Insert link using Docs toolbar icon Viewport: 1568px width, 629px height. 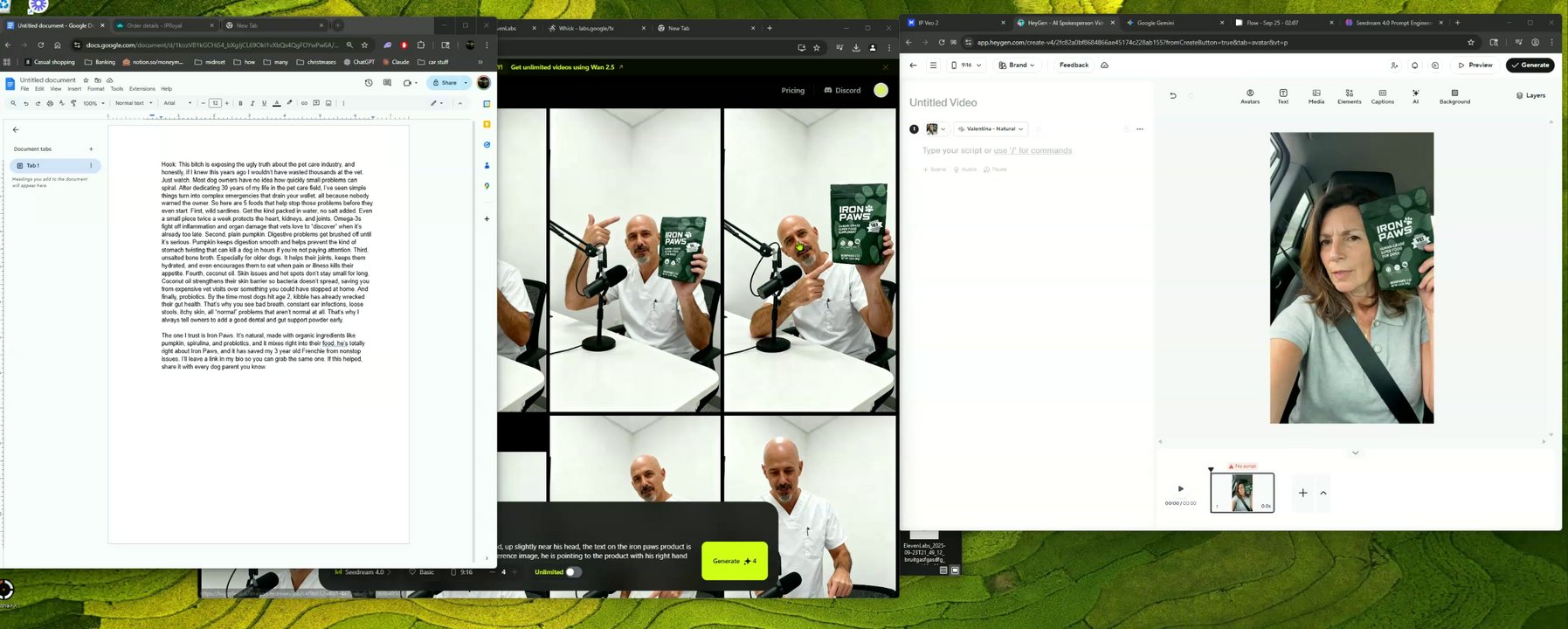(304, 103)
